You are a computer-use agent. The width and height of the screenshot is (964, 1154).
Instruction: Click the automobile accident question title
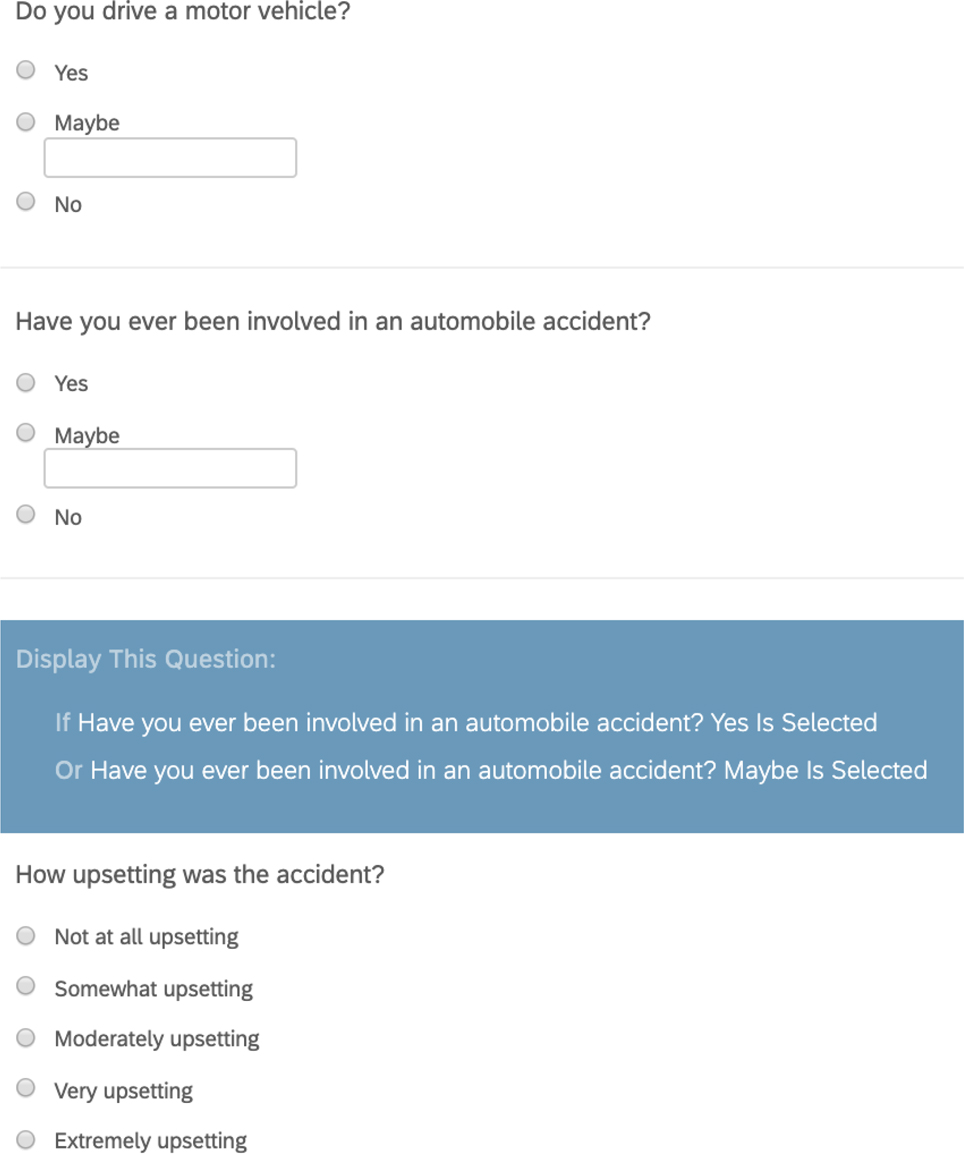tap(333, 322)
